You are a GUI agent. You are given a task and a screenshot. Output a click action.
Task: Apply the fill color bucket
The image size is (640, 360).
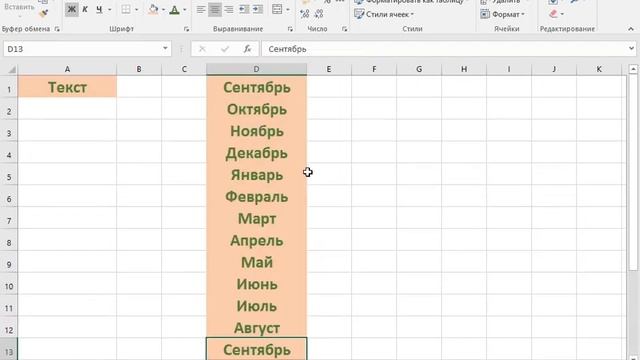[x=153, y=9]
